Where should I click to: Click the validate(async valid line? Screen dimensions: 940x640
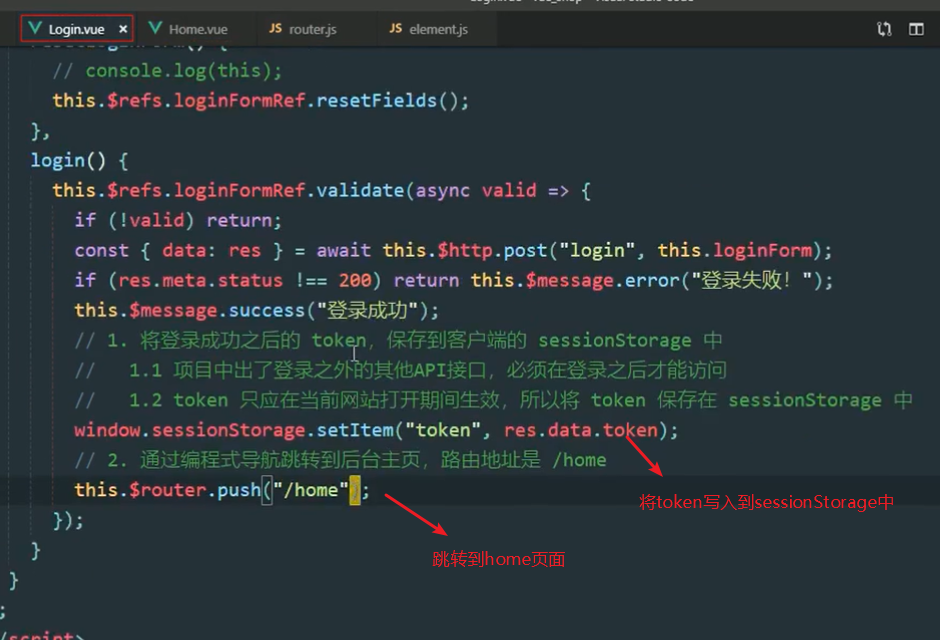coord(321,191)
